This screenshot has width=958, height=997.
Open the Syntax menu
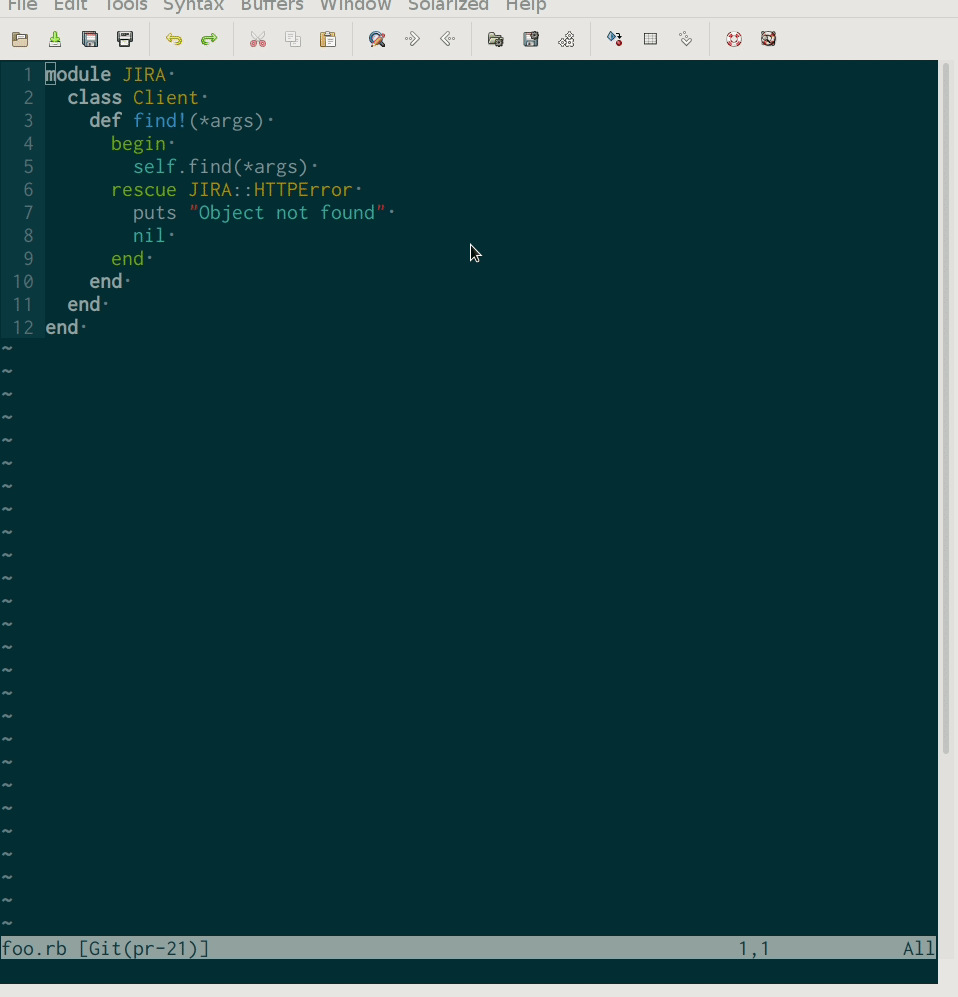click(x=193, y=6)
